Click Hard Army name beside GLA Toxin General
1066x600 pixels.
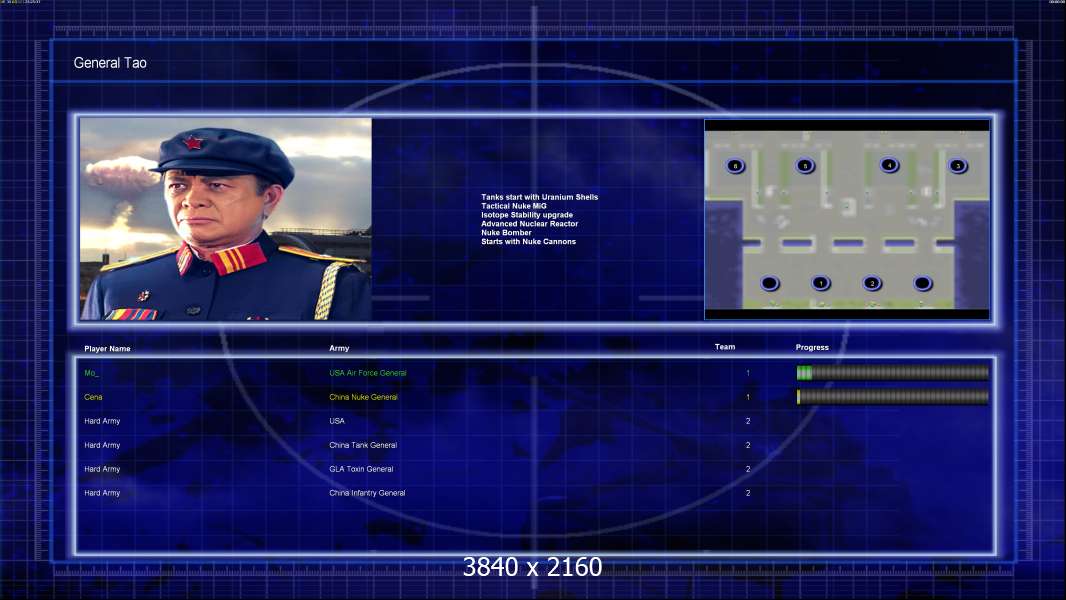102,469
